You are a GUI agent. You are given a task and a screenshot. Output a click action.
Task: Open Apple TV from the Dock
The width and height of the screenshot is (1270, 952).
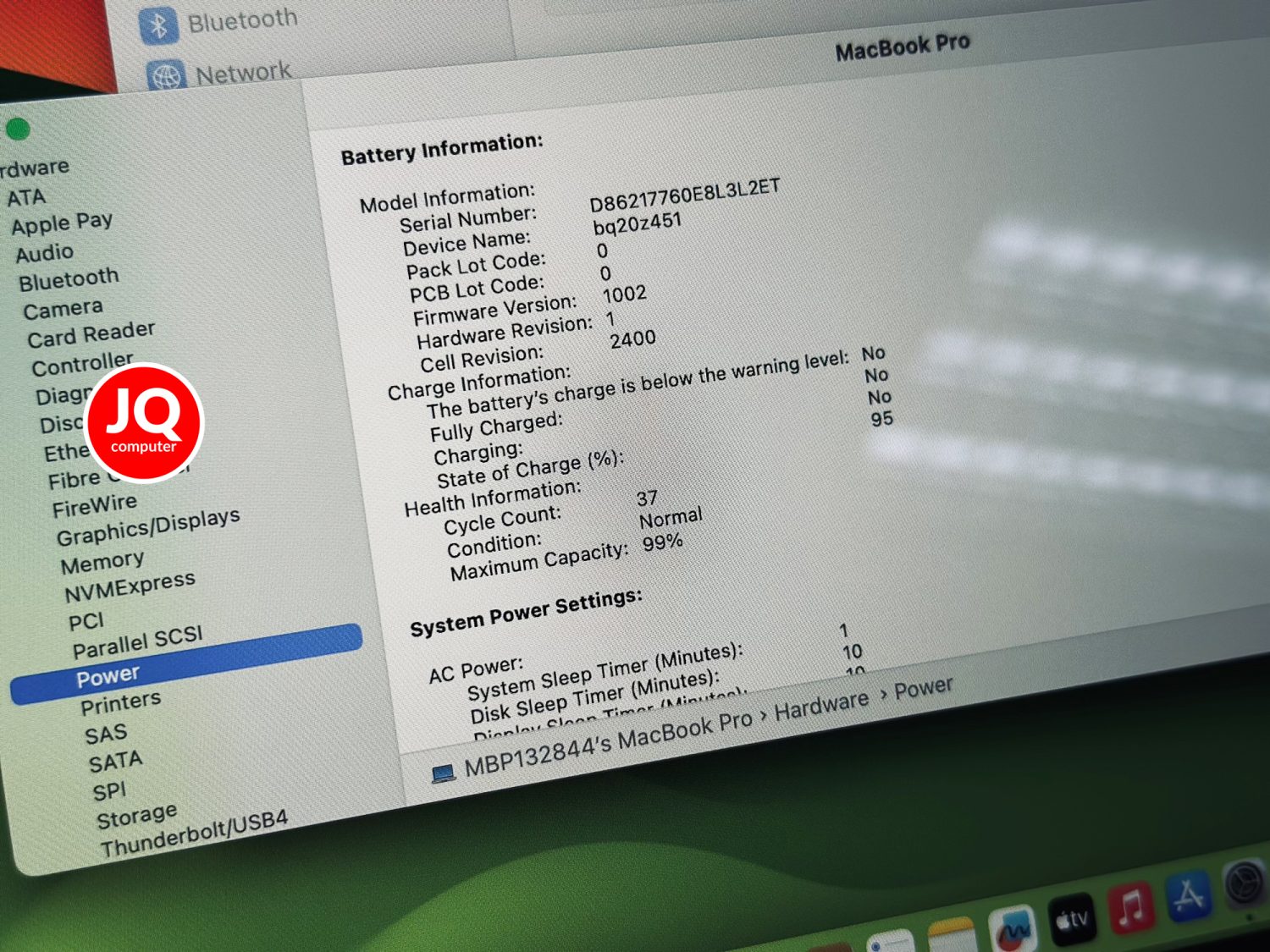[1073, 919]
